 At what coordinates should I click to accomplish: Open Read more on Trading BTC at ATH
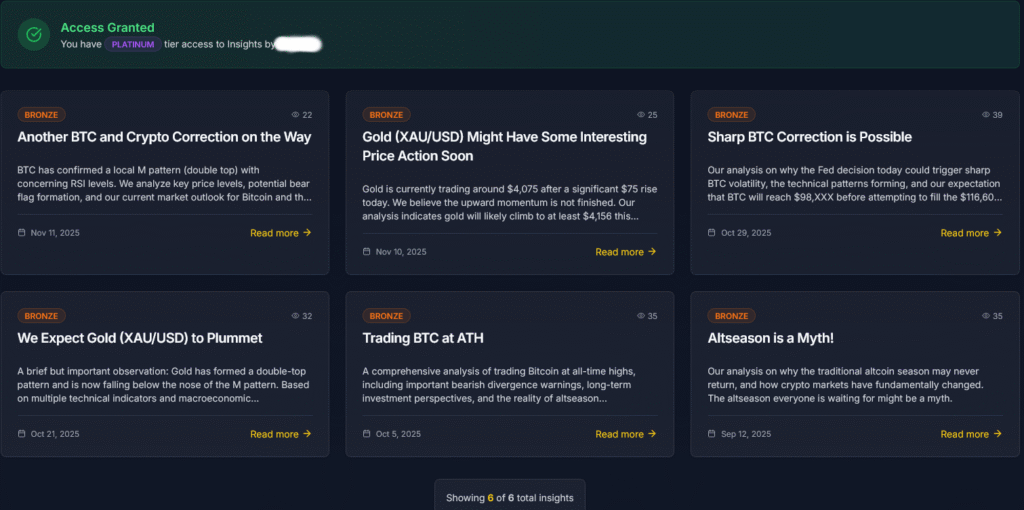[625, 434]
